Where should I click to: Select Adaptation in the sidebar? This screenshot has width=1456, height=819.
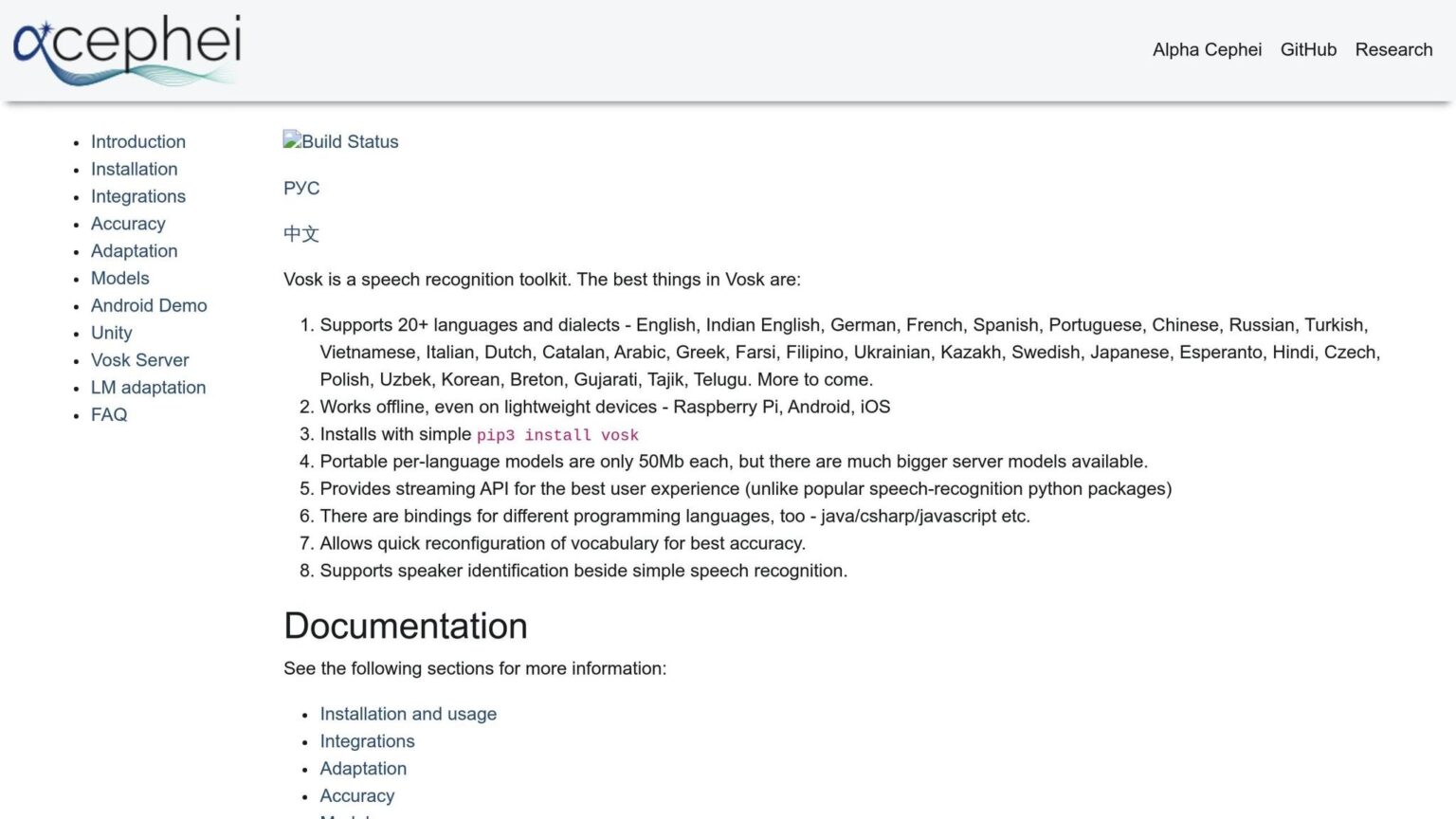point(135,251)
